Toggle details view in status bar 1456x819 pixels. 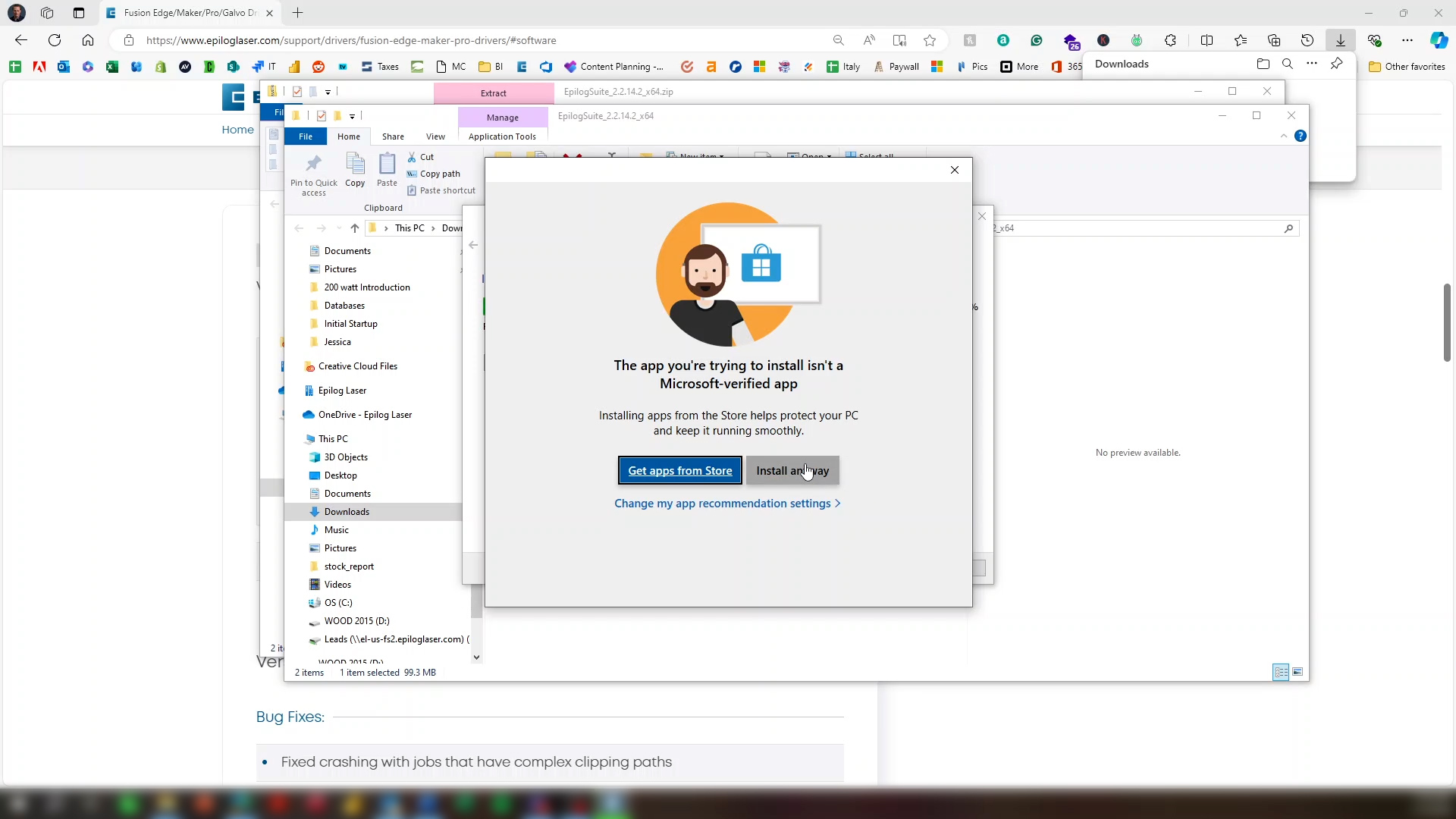tap(1280, 672)
